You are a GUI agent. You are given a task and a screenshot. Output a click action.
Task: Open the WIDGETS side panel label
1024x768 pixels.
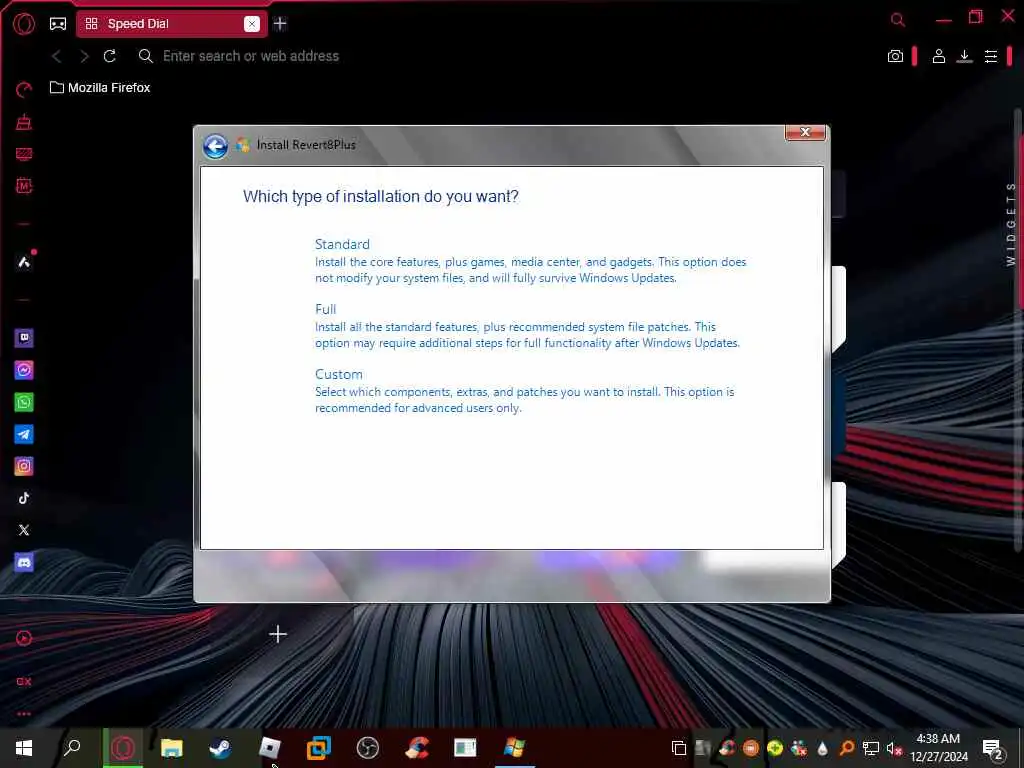(x=1011, y=224)
